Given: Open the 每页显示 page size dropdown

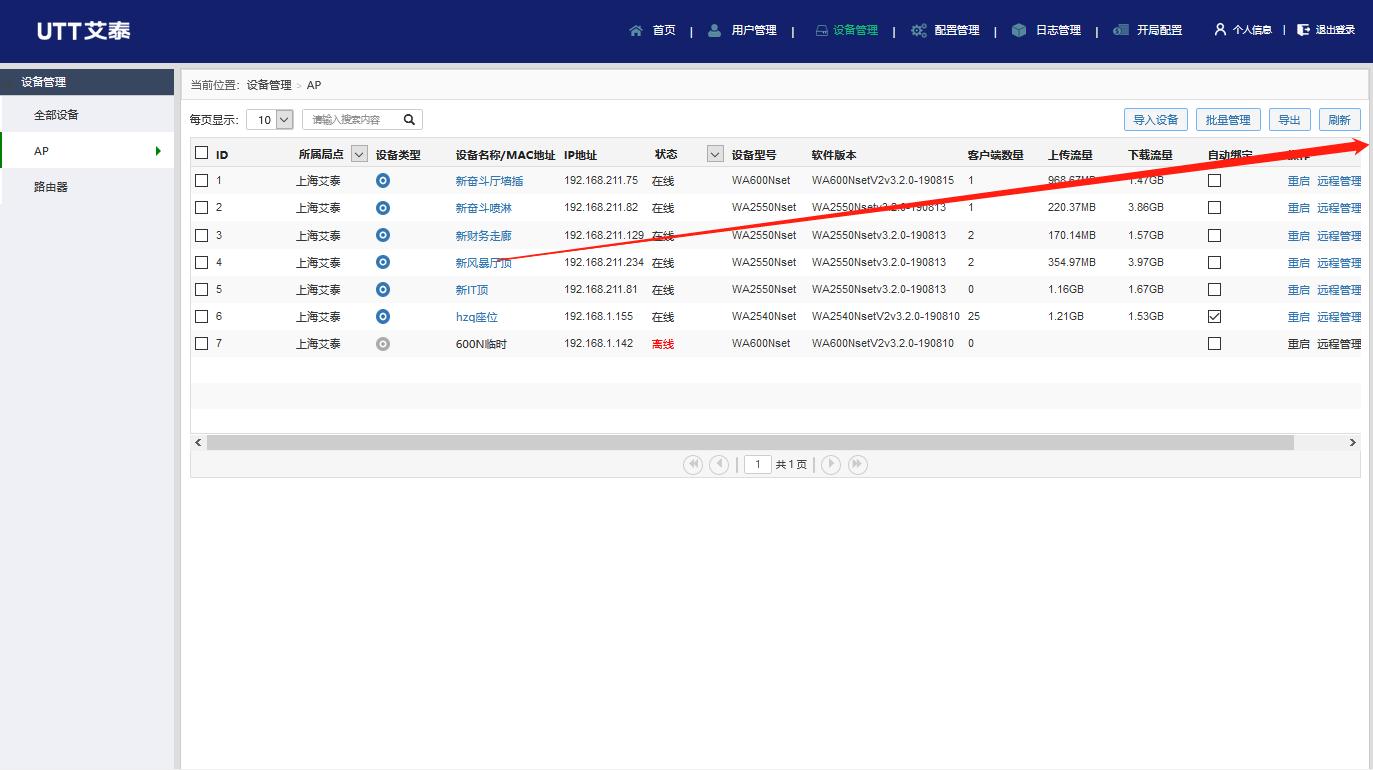Looking at the screenshot, I should tap(270, 119).
